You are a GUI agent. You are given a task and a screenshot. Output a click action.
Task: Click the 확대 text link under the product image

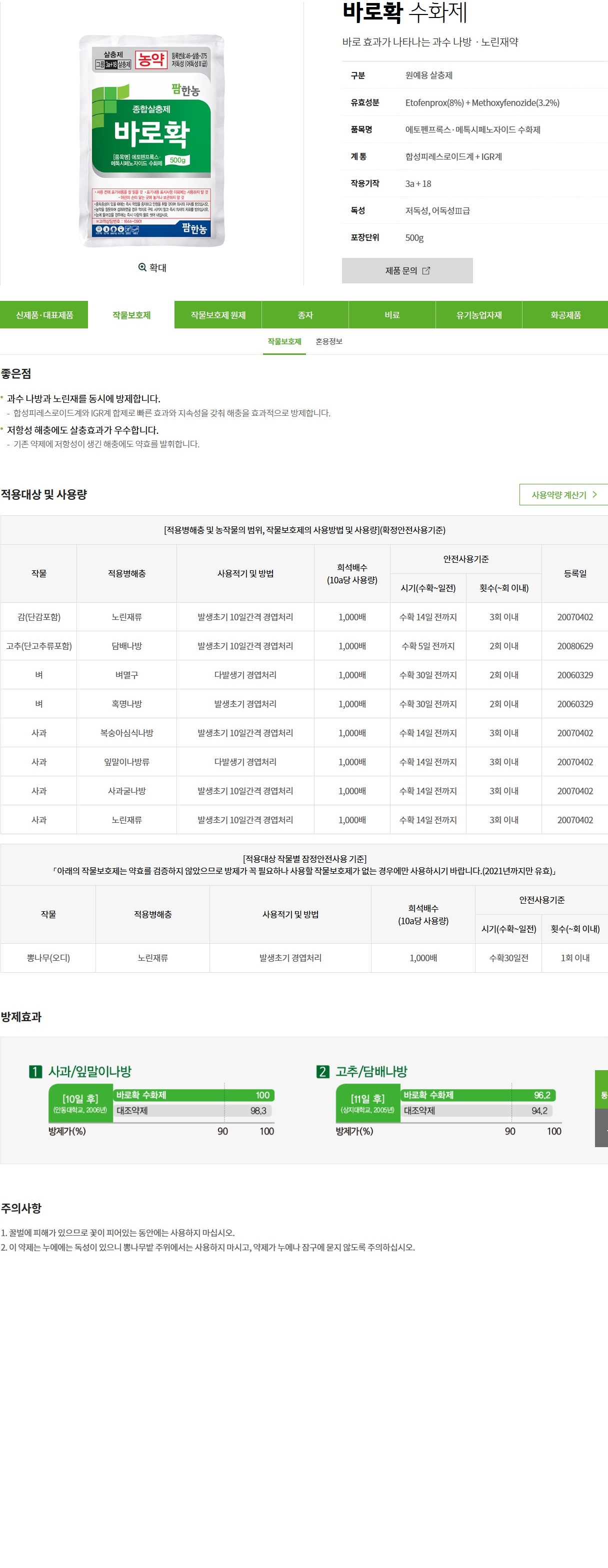coord(157,267)
